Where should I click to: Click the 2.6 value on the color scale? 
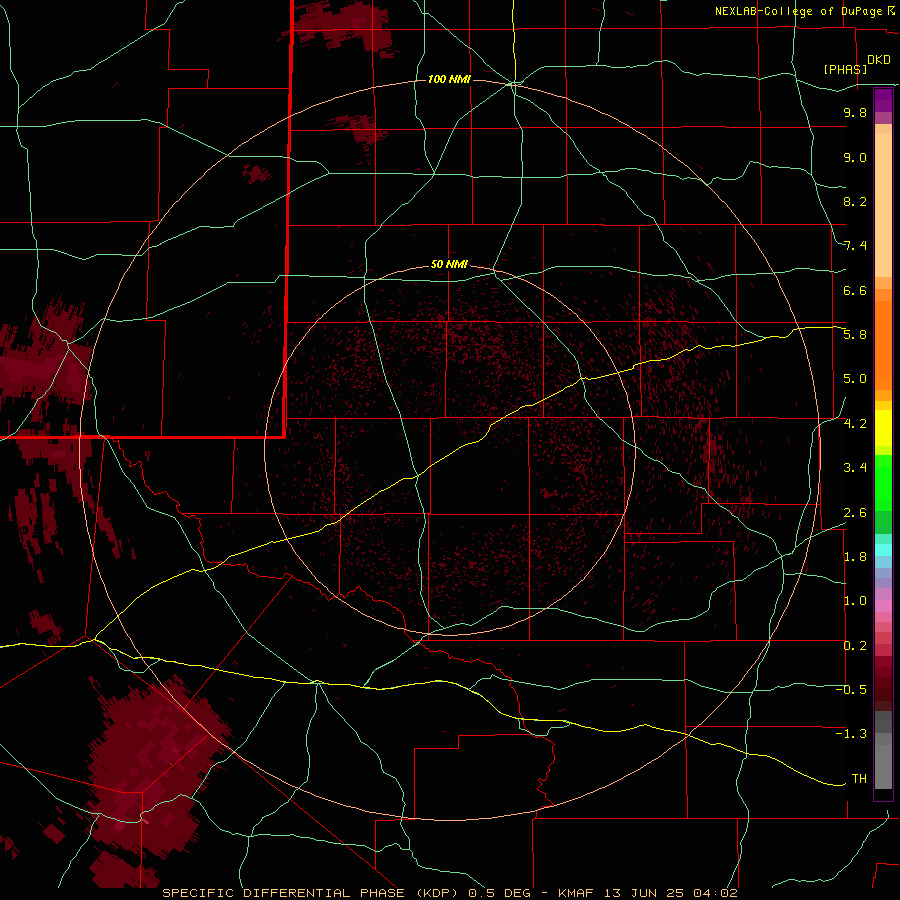tap(855, 513)
